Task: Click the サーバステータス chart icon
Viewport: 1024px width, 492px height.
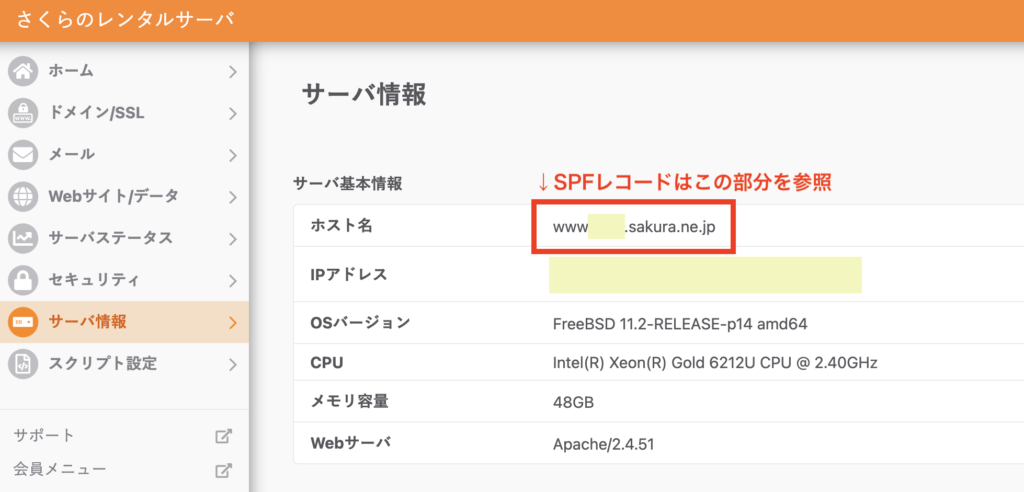Action: [24, 238]
